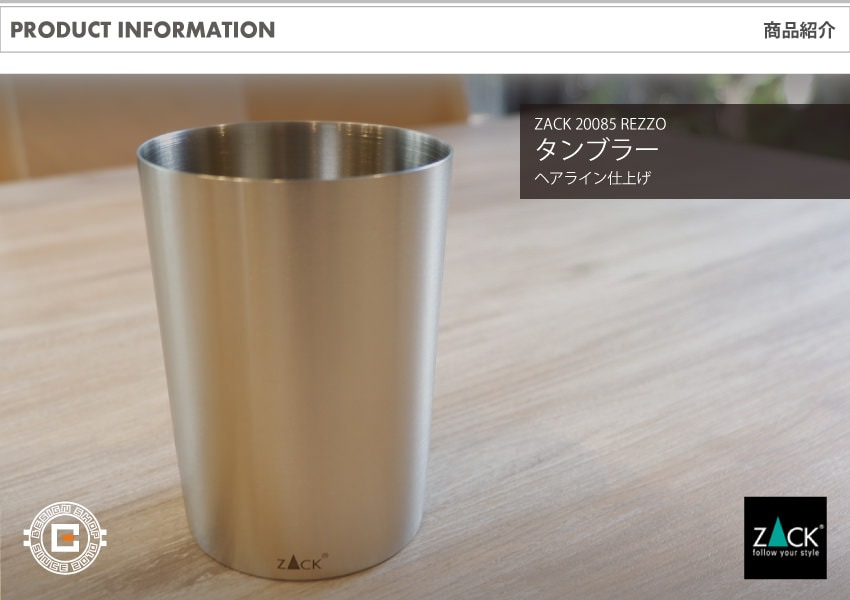Click the Design Shop circular badge logo
The height and width of the screenshot is (600, 850).
[65, 538]
